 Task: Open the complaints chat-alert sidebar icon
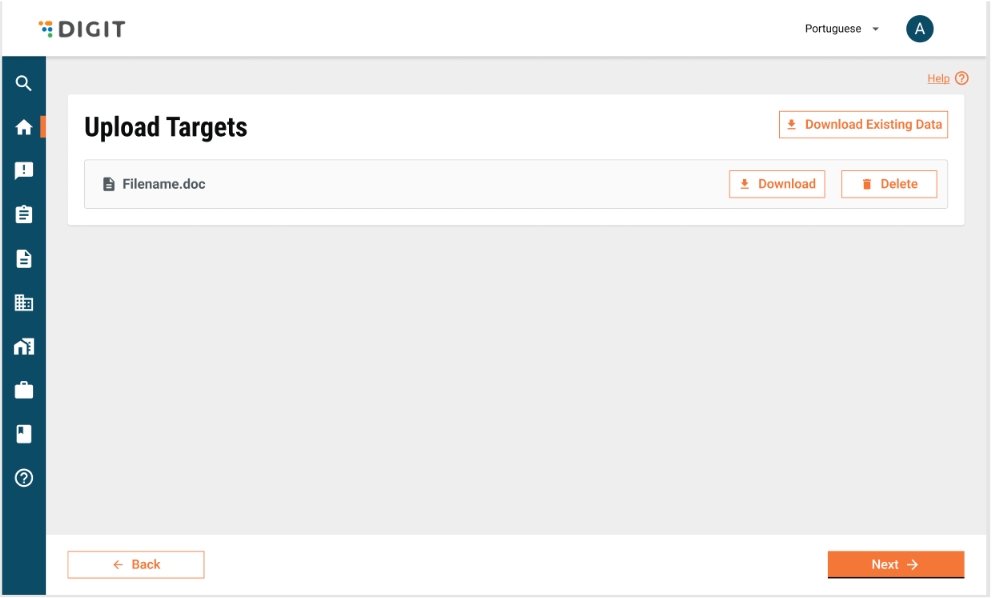(x=24, y=171)
